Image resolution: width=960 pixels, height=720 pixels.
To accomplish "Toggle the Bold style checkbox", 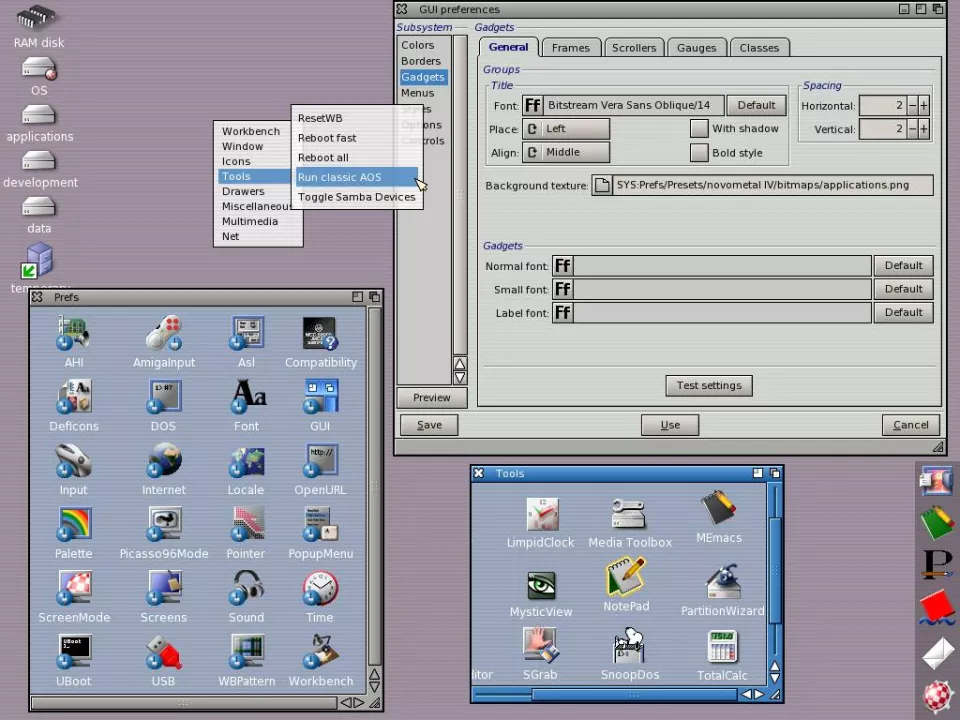I will 699,153.
